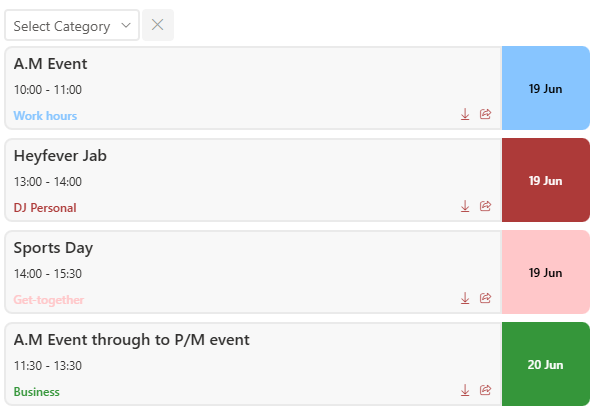Share the A.M through P/M event
595x416 pixels.
(x=485, y=390)
